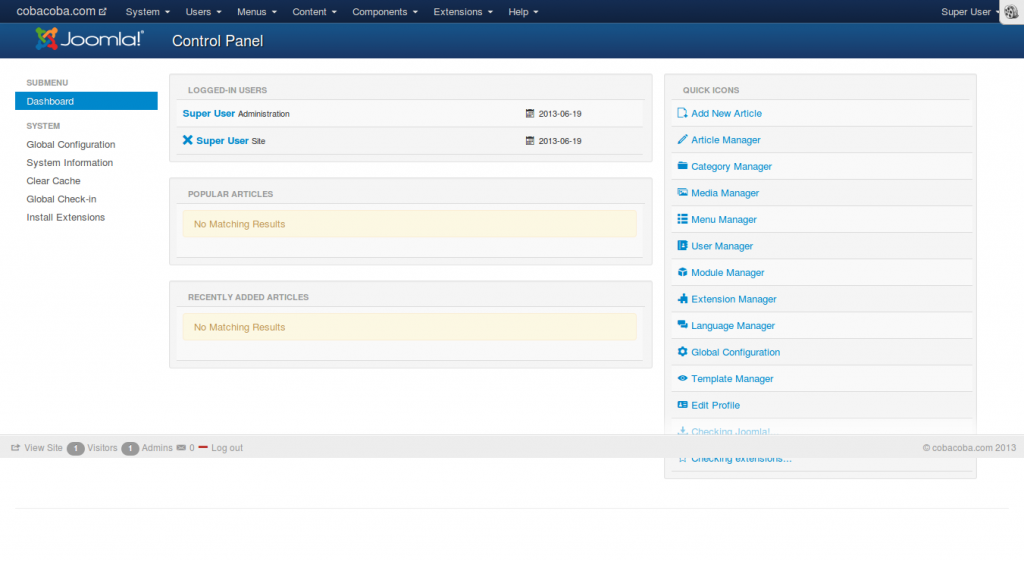Choose Clear Cache in the sidebar
Screen dimensions: 1024x561
point(53,181)
